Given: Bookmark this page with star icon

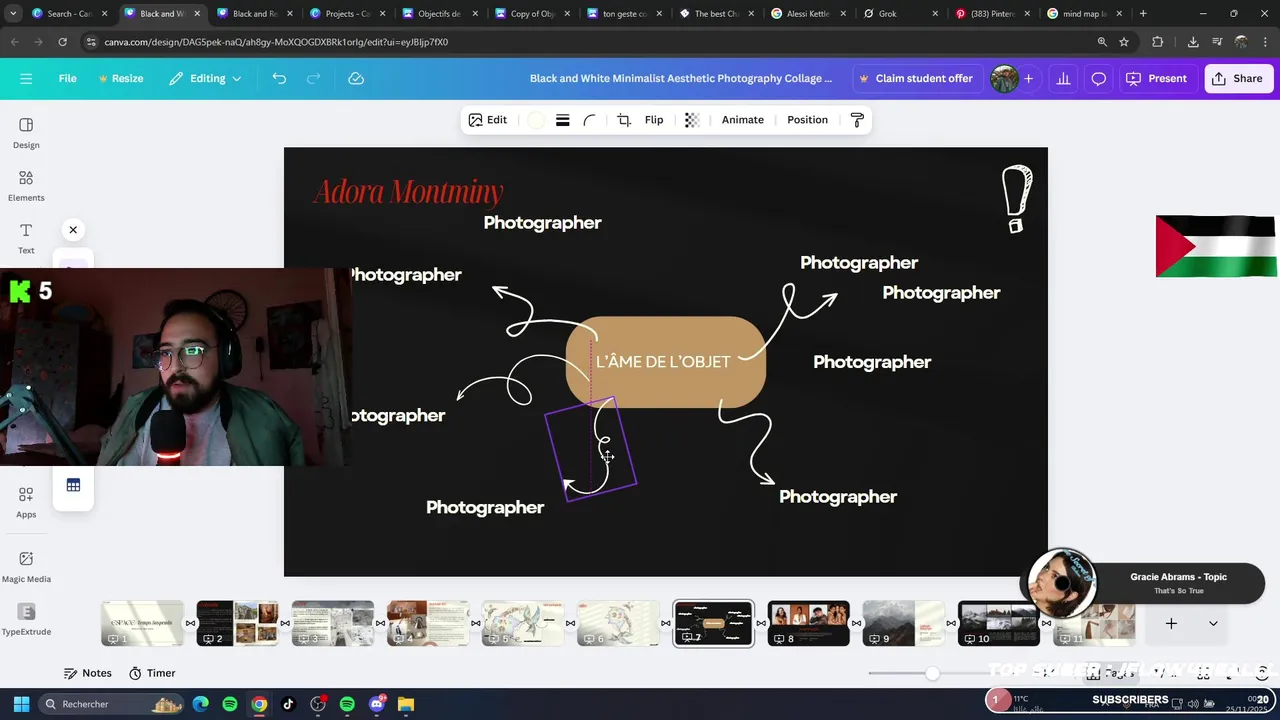Looking at the screenshot, I should (x=1124, y=42).
